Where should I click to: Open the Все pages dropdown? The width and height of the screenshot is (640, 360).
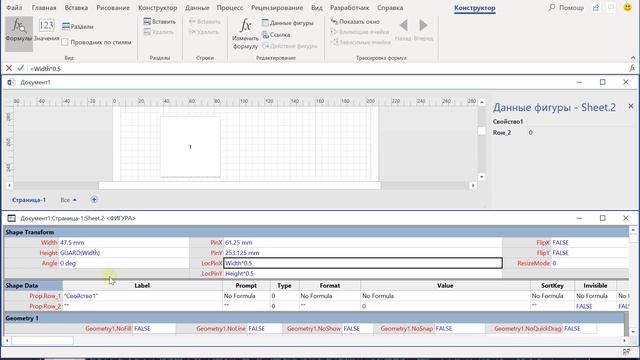pos(68,200)
